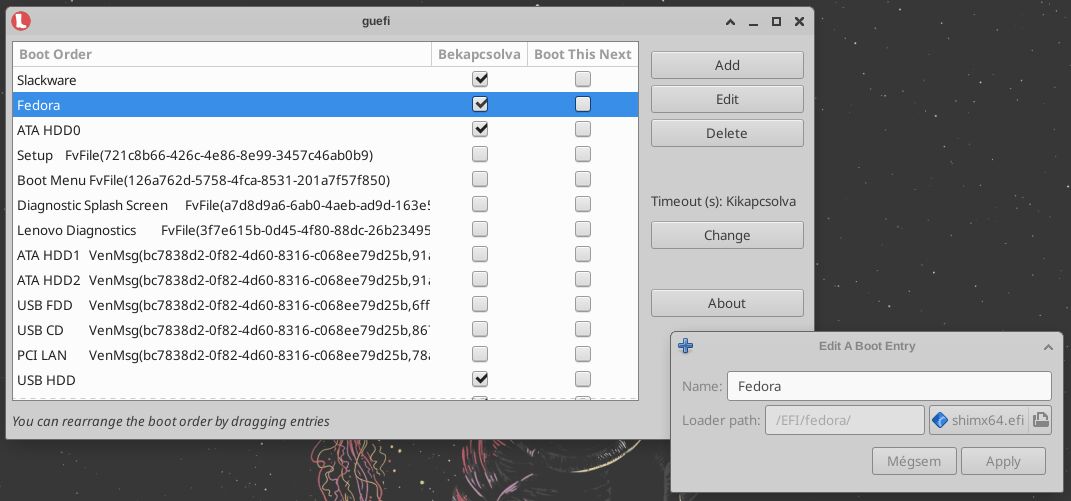This screenshot has width=1071, height=501.
Task: Tick Boot This Next for Slackware
Action: coord(583,79)
